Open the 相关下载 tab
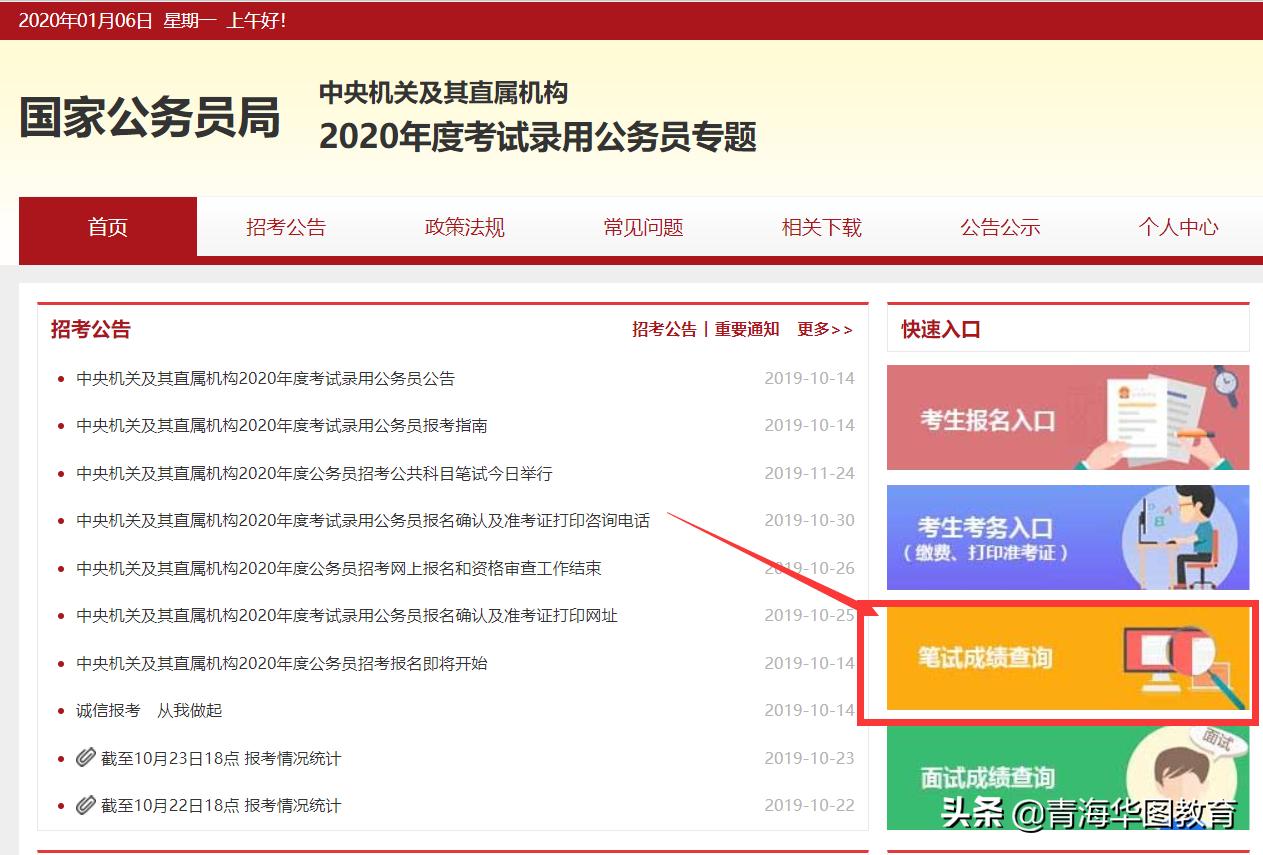This screenshot has width=1263, height=855. coord(820,228)
